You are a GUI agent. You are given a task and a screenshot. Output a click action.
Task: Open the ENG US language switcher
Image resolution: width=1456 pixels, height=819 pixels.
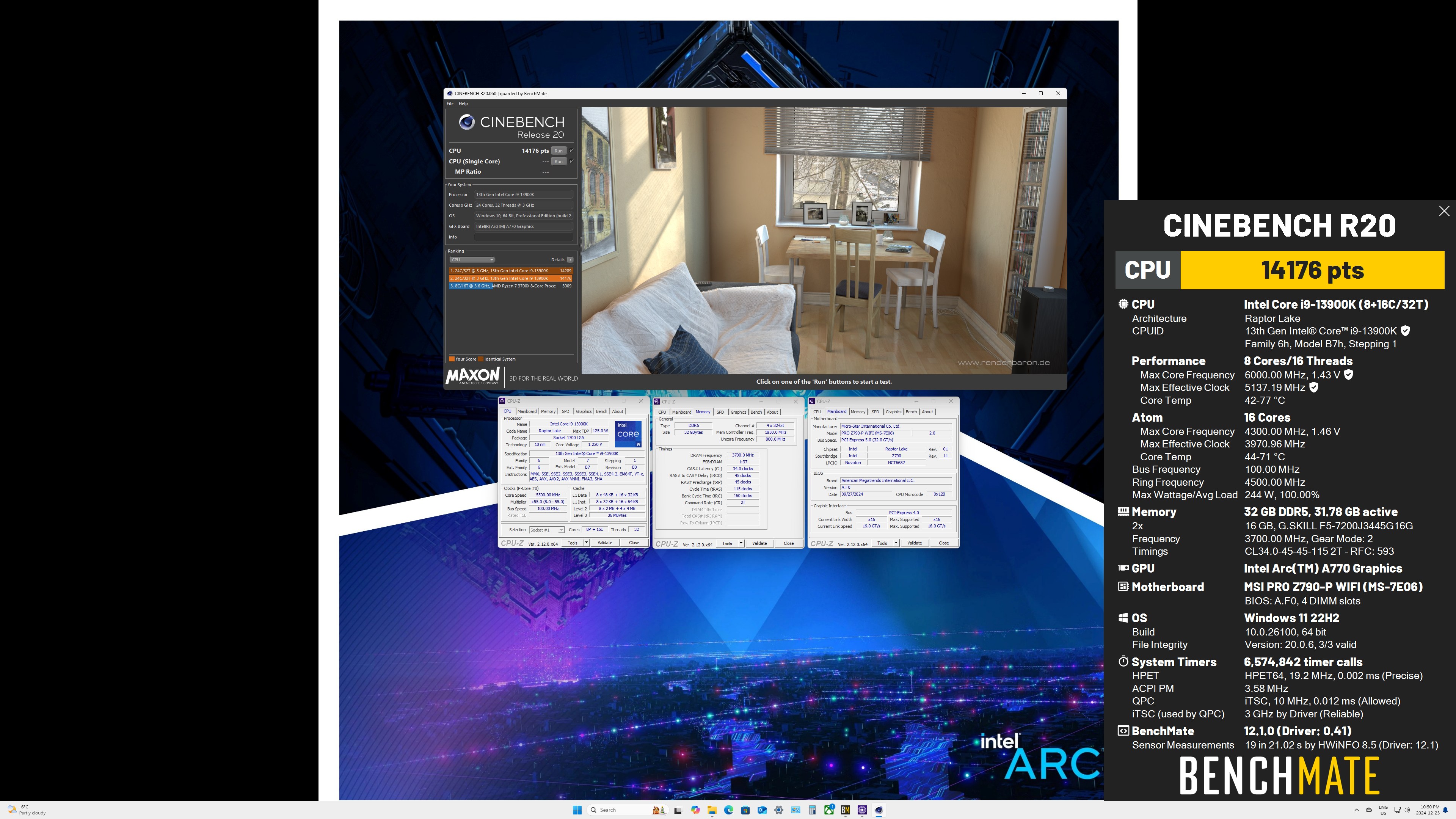click(x=1383, y=810)
